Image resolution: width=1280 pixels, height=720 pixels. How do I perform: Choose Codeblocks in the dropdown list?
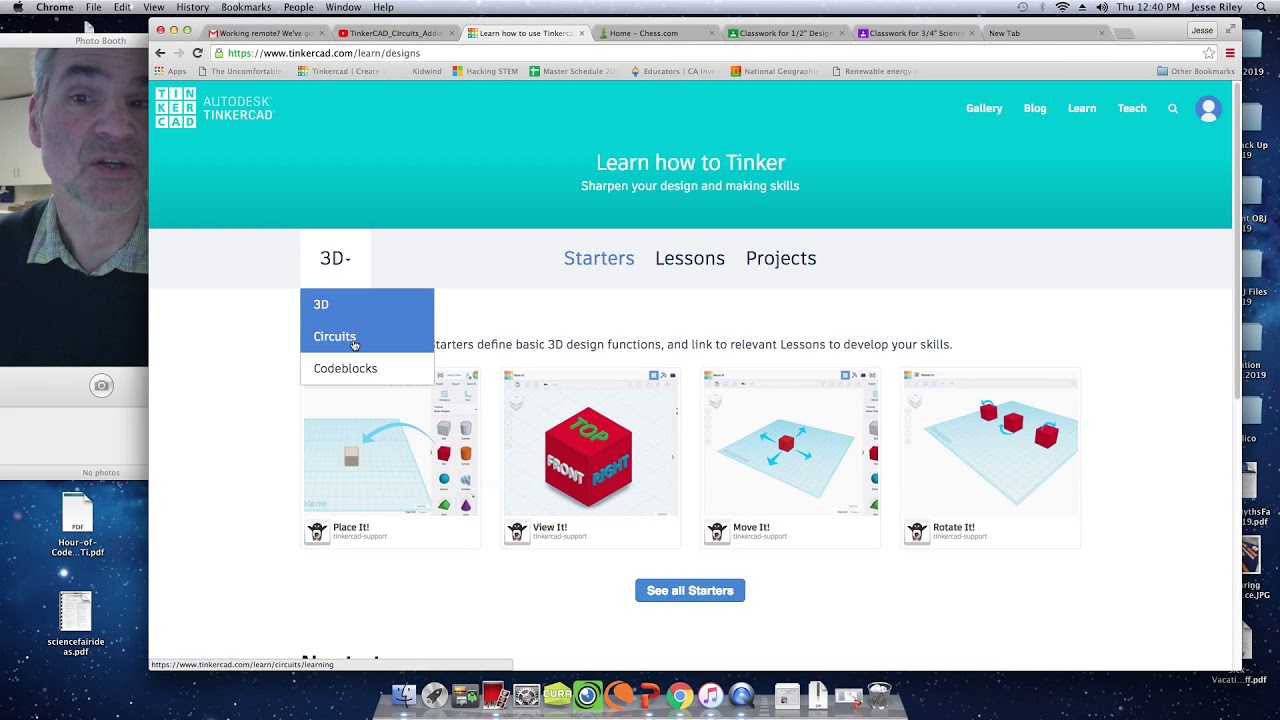point(367,368)
